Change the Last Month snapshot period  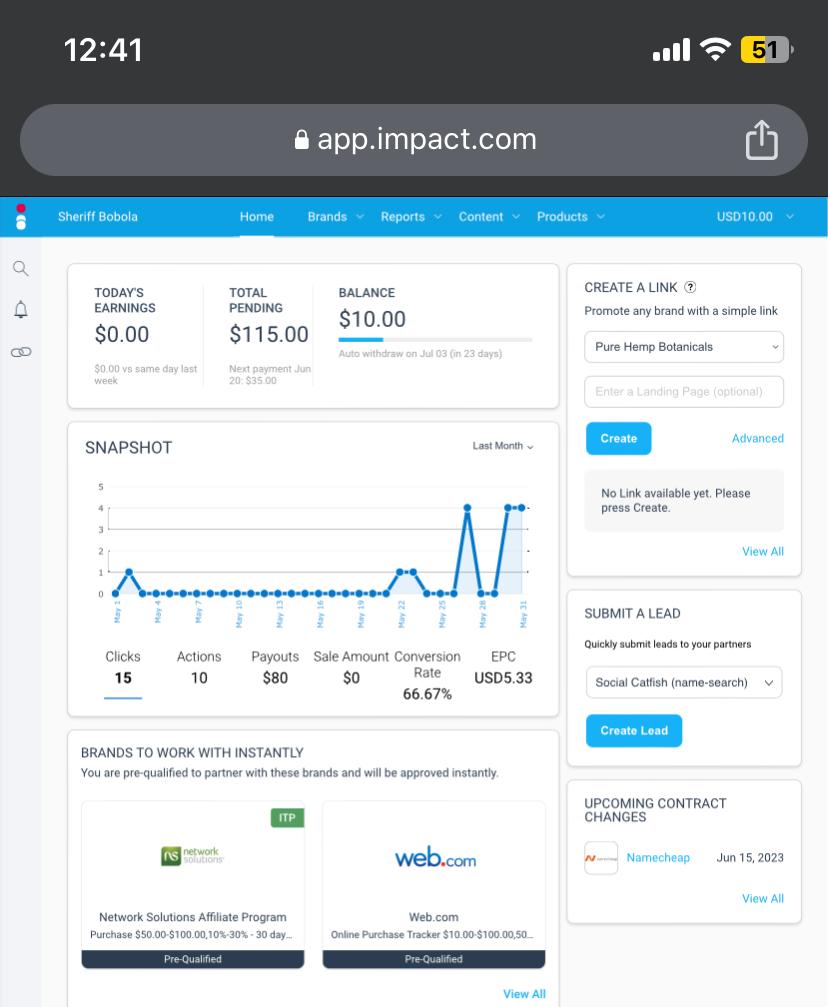[503, 446]
